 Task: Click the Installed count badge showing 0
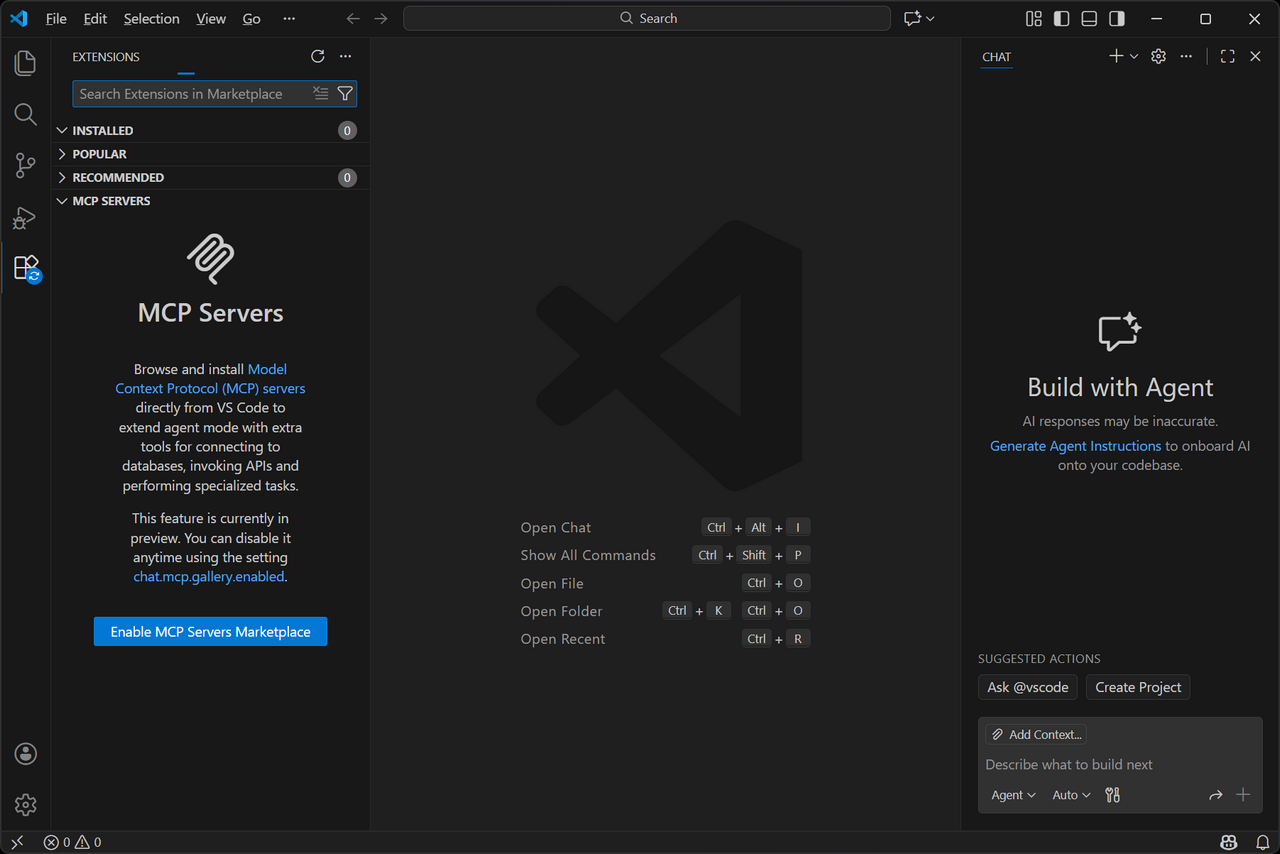tap(347, 131)
